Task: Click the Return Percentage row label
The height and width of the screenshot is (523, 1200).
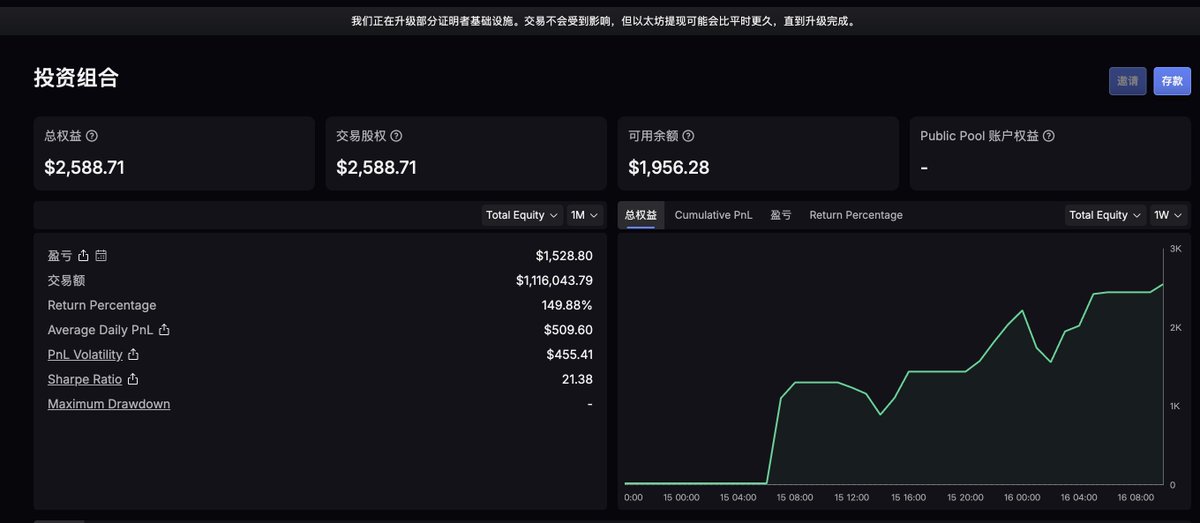Action: click(x=102, y=305)
